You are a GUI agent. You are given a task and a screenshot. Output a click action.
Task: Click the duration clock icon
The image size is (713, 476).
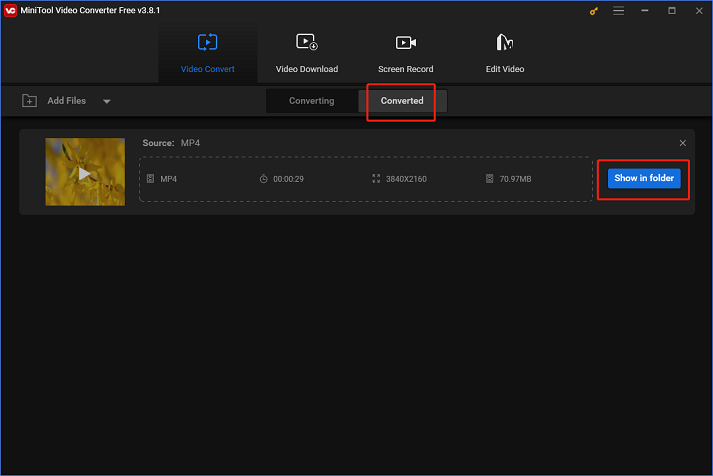pyautogui.click(x=264, y=179)
